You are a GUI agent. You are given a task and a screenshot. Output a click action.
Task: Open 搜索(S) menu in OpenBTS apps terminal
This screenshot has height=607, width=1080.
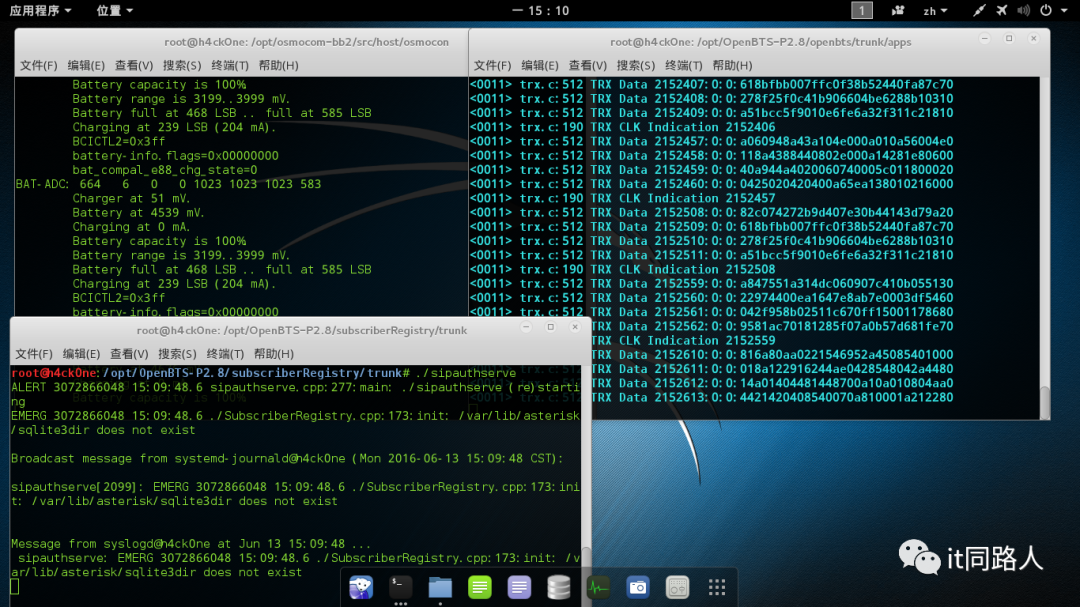click(x=636, y=65)
